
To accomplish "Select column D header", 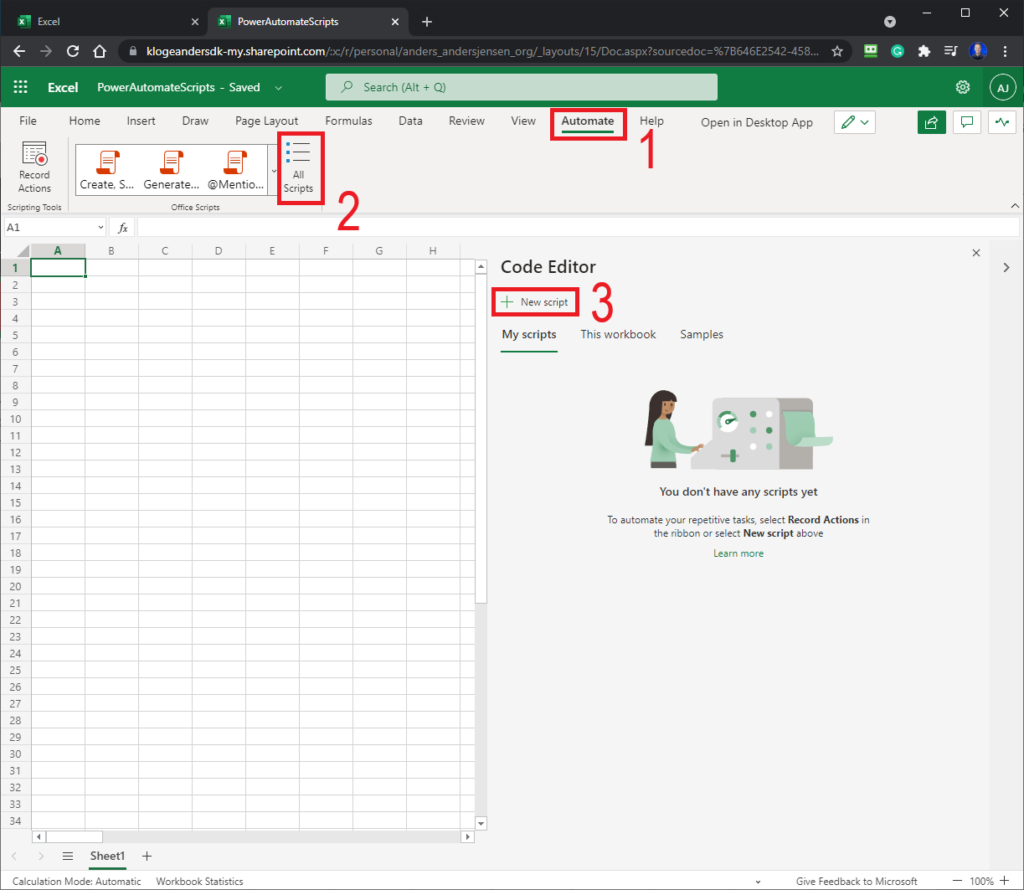I will pos(218,251).
